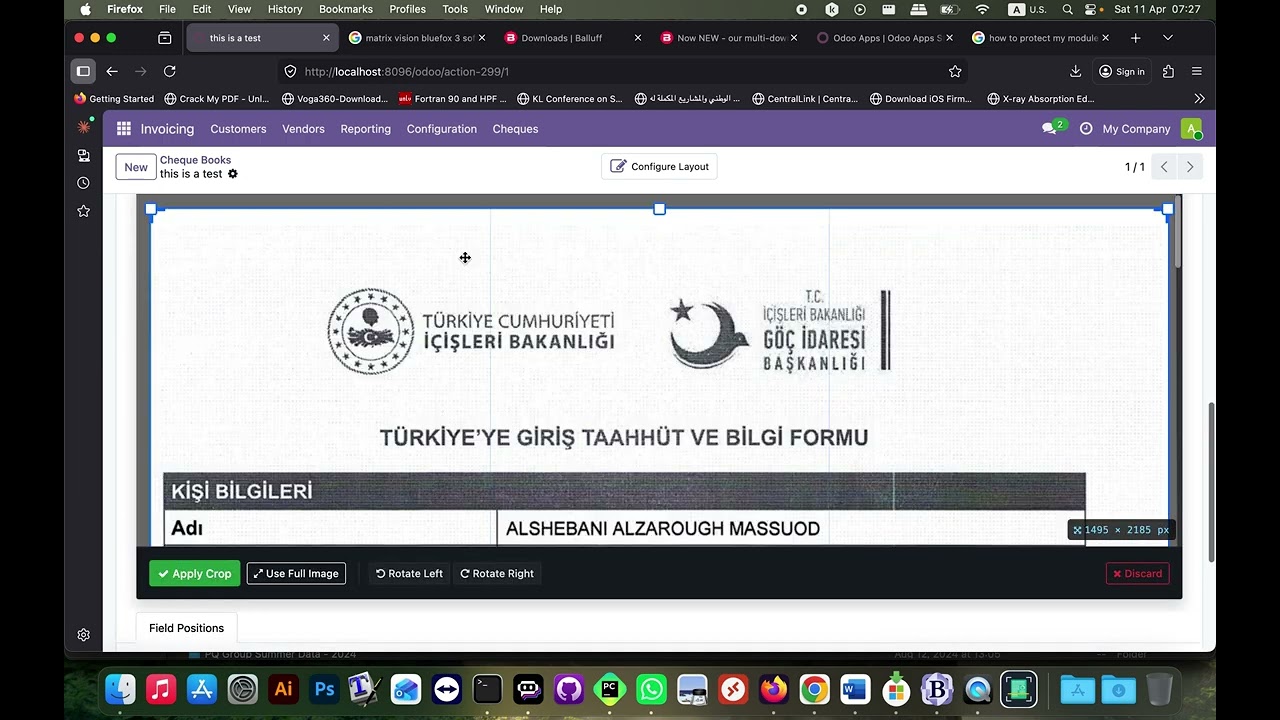1280x720 pixels.
Task: Open the Firefox sidebar synced tabs icon
Action: 84,156
